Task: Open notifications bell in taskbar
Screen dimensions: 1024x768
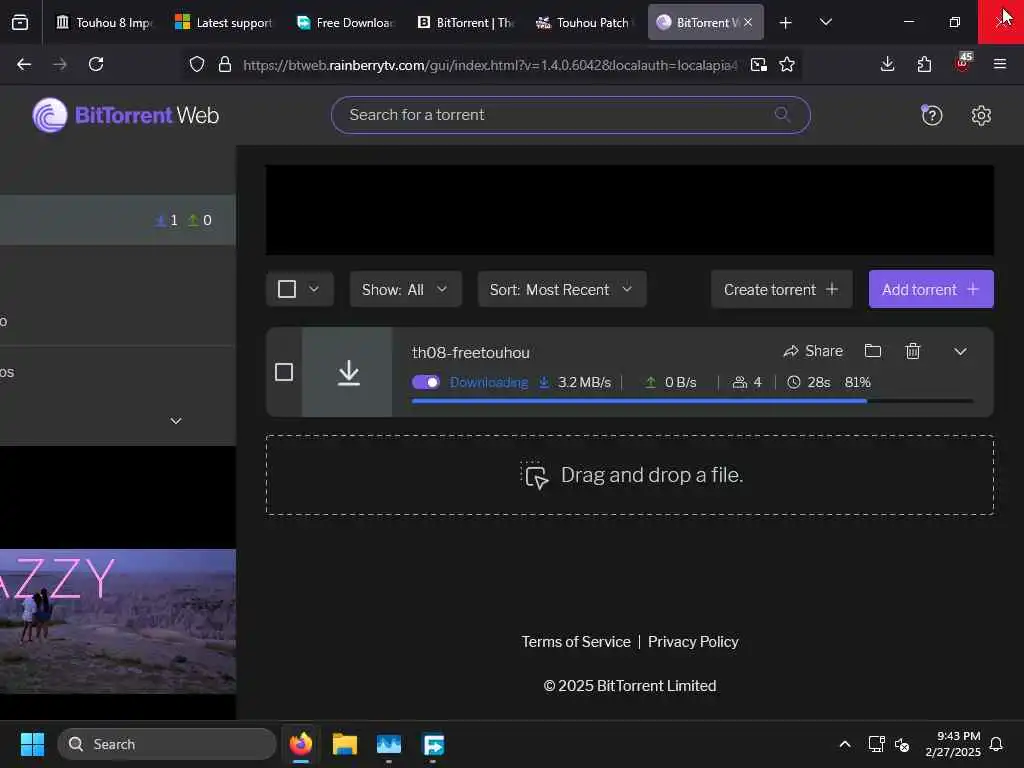Action: tap(996, 744)
